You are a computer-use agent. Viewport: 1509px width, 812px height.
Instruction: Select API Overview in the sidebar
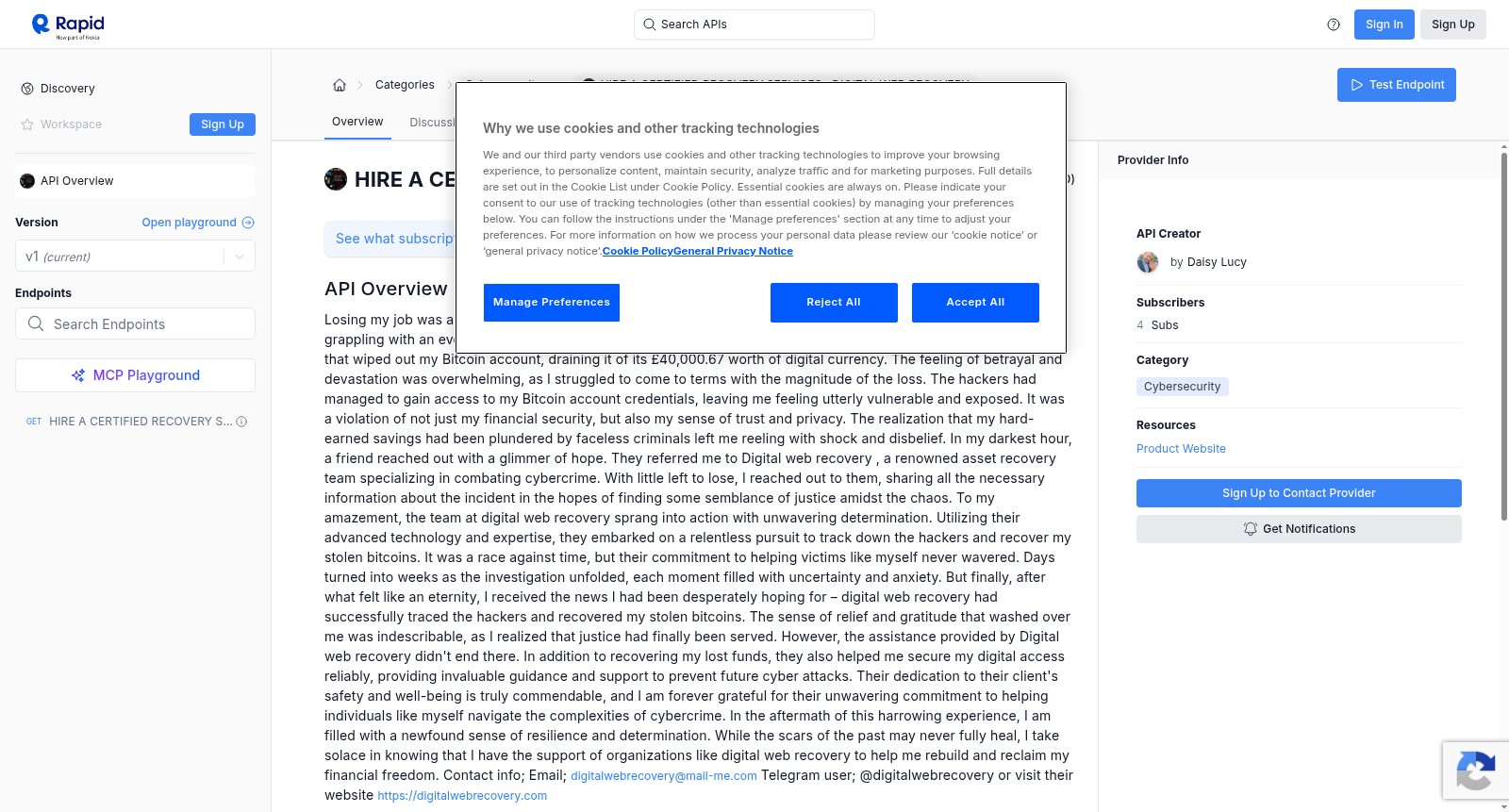(x=135, y=181)
